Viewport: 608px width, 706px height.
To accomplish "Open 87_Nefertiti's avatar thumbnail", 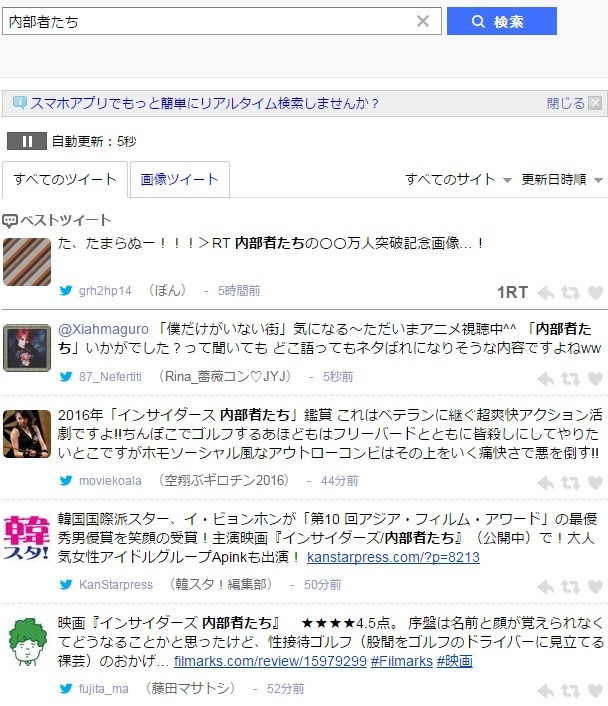I will click(x=27, y=348).
